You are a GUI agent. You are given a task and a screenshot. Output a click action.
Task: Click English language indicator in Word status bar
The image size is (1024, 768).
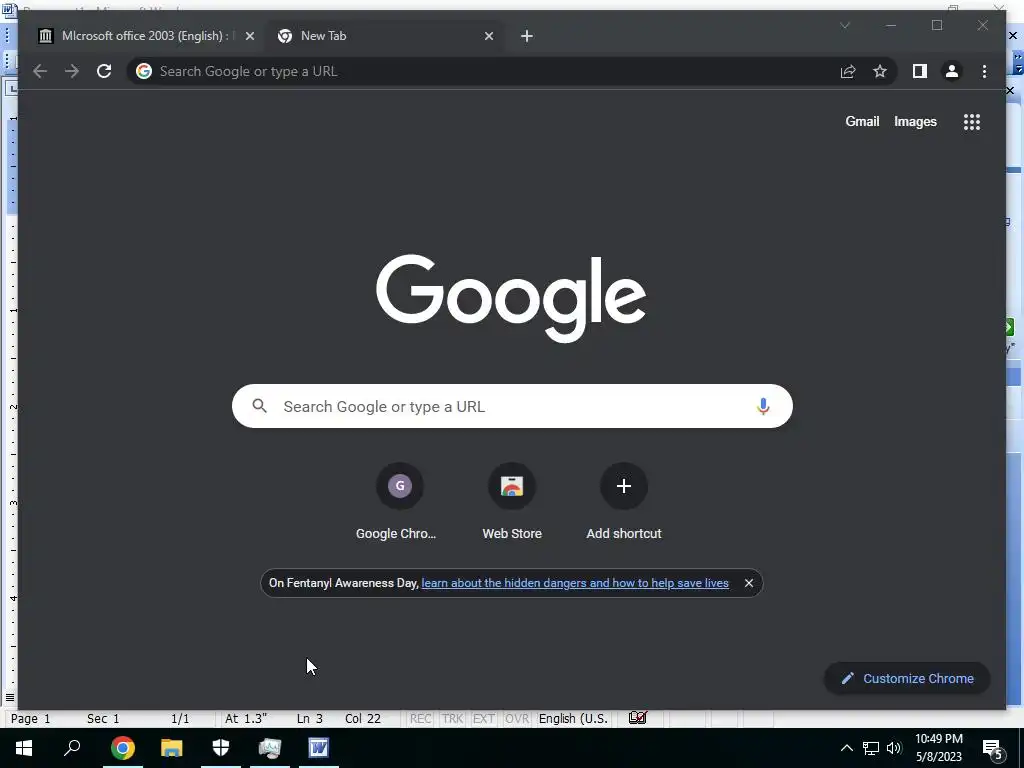pos(573,718)
